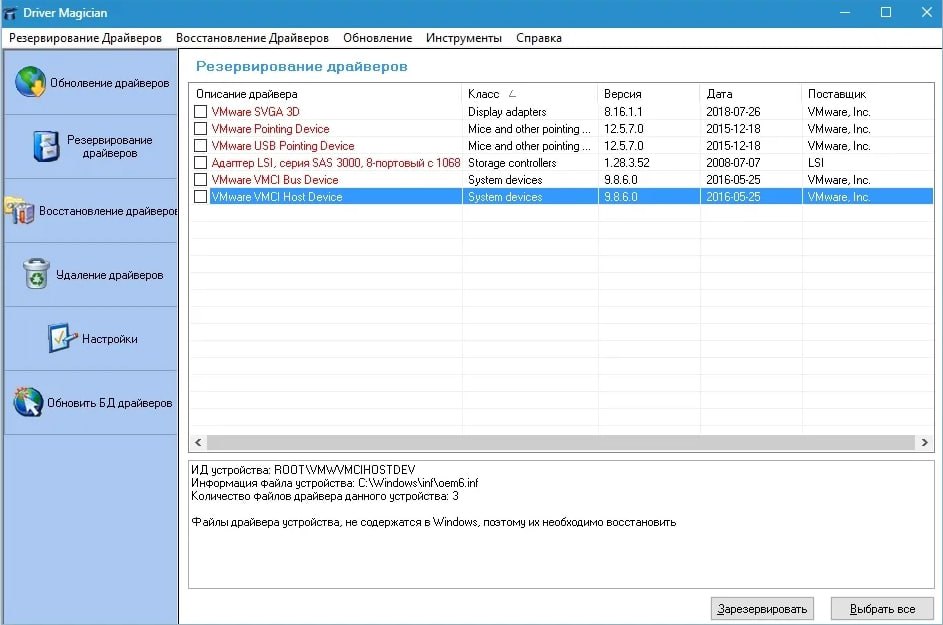Open the Справка menu
943x625 pixels.
click(538, 38)
